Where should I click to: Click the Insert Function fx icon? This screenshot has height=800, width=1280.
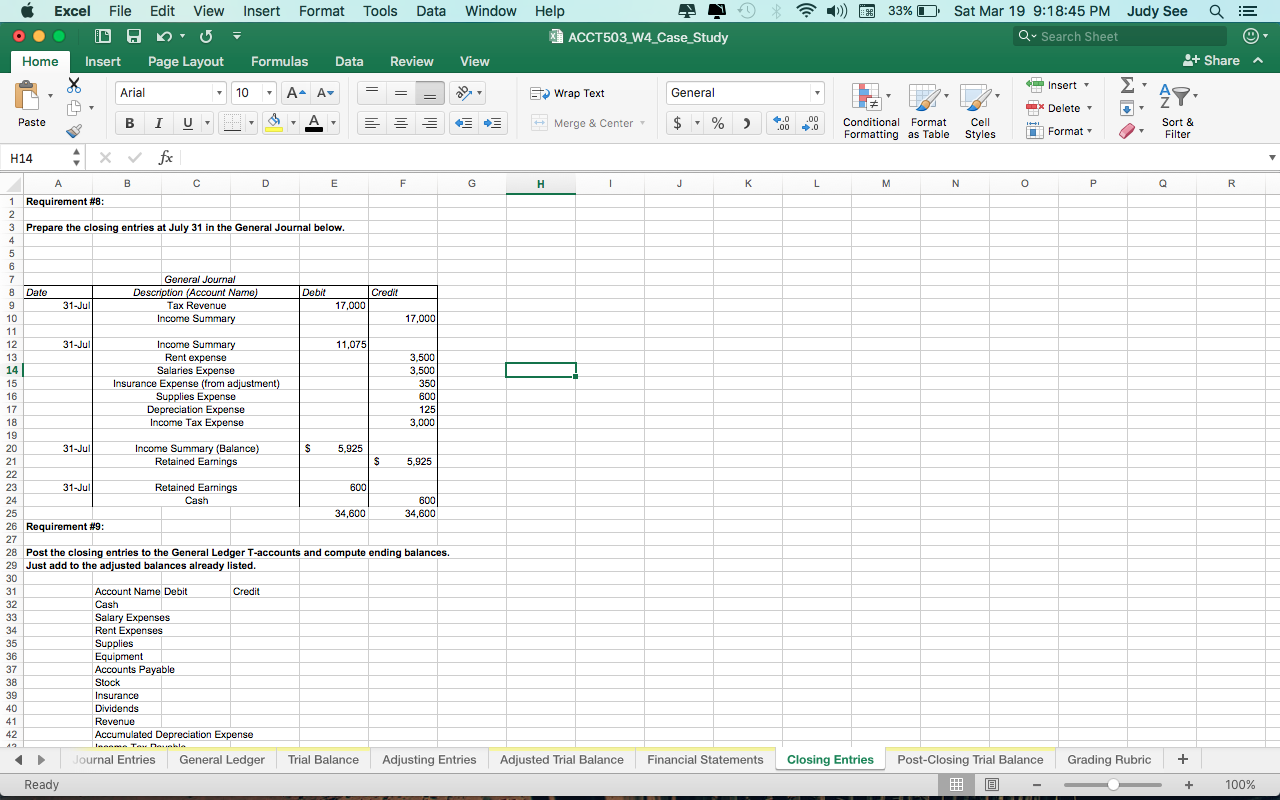pyautogui.click(x=166, y=158)
